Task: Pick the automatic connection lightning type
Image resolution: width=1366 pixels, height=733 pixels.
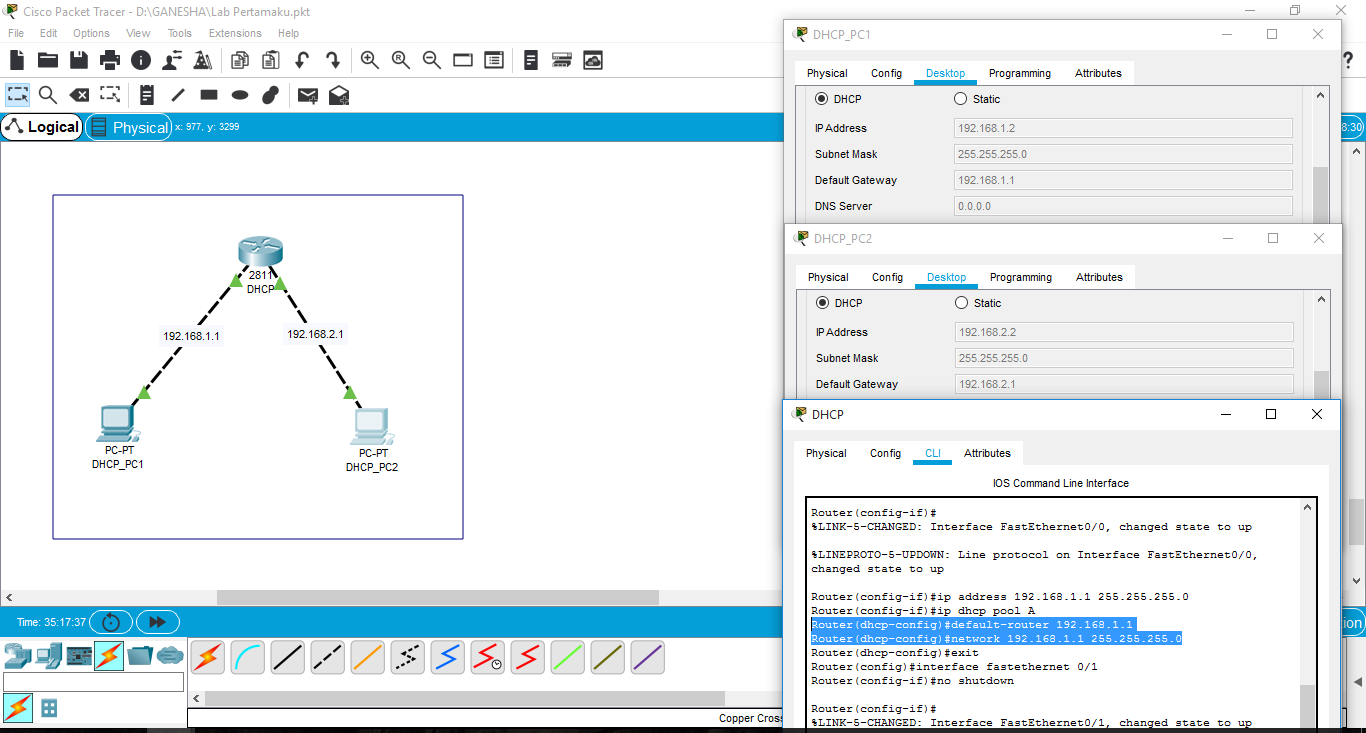Action: 208,658
